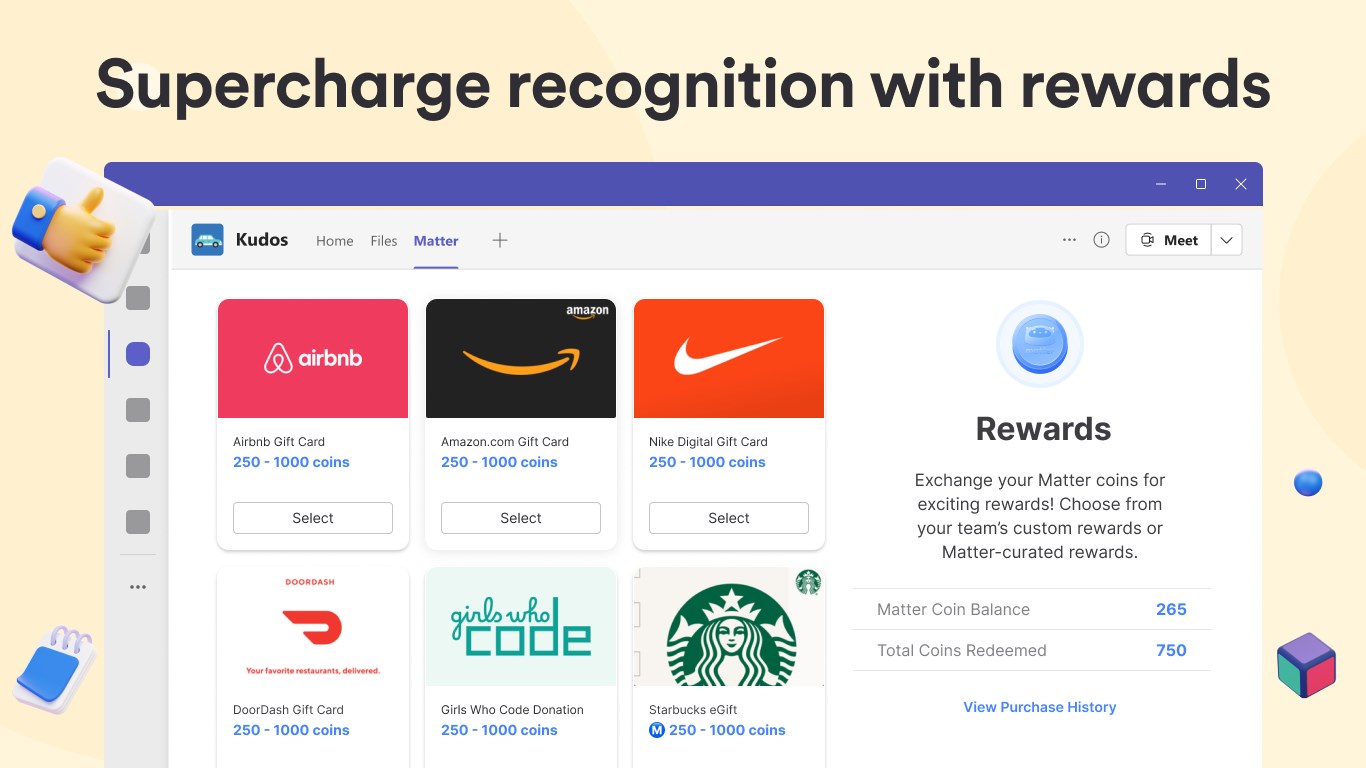Screen dimensions: 1366x768
Task: Select the active purple sidebar app icon
Action: click(138, 354)
